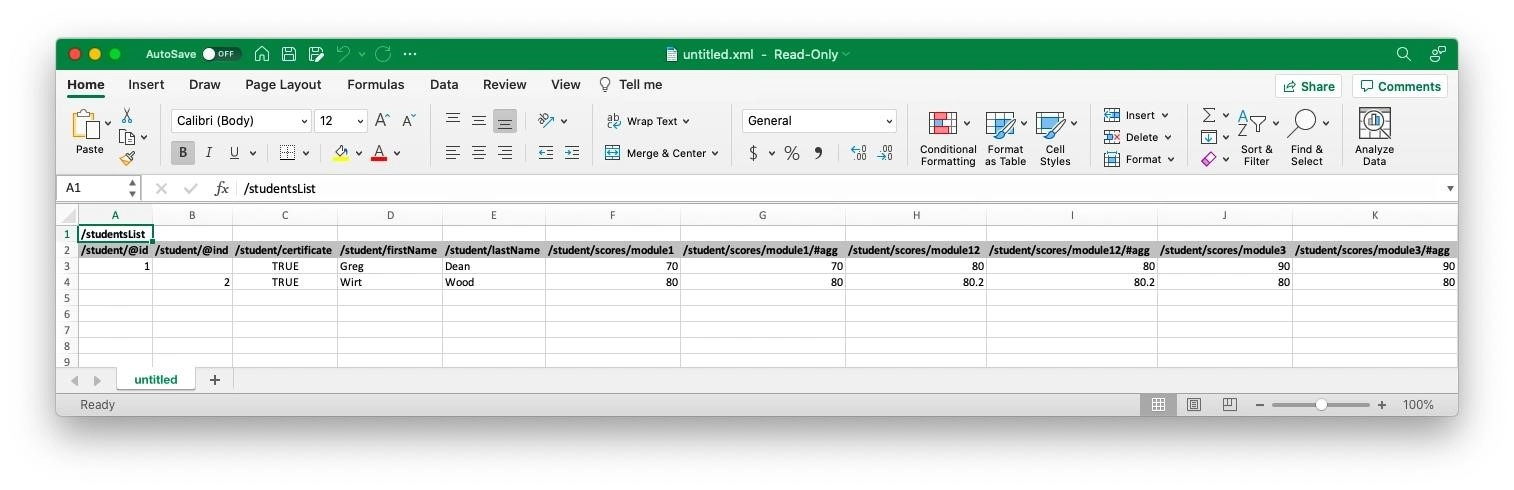This screenshot has width=1514, height=490.
Task: Click the Copy icon
Action: pos(127,137)
